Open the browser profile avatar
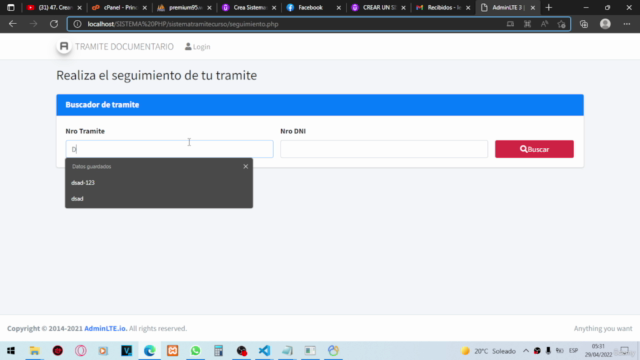The image size is (640, 360). (605, 24)
